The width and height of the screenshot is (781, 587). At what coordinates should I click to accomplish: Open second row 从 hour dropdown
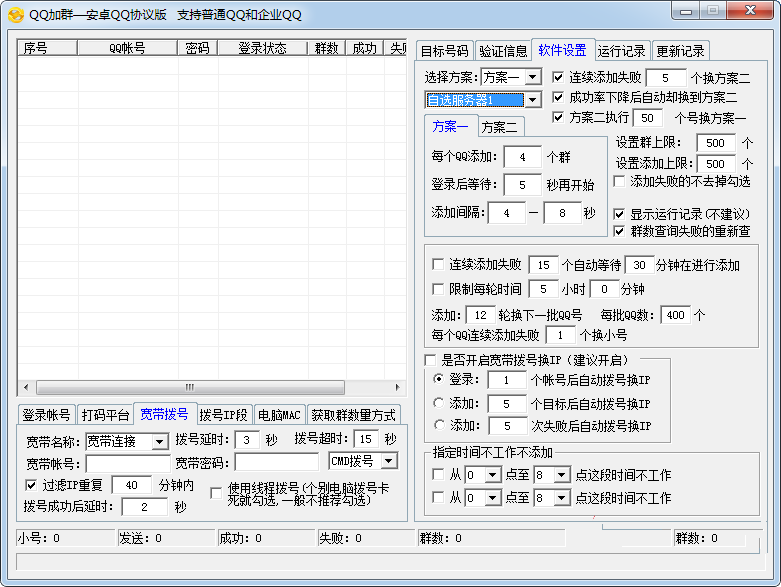coord(493,497)
